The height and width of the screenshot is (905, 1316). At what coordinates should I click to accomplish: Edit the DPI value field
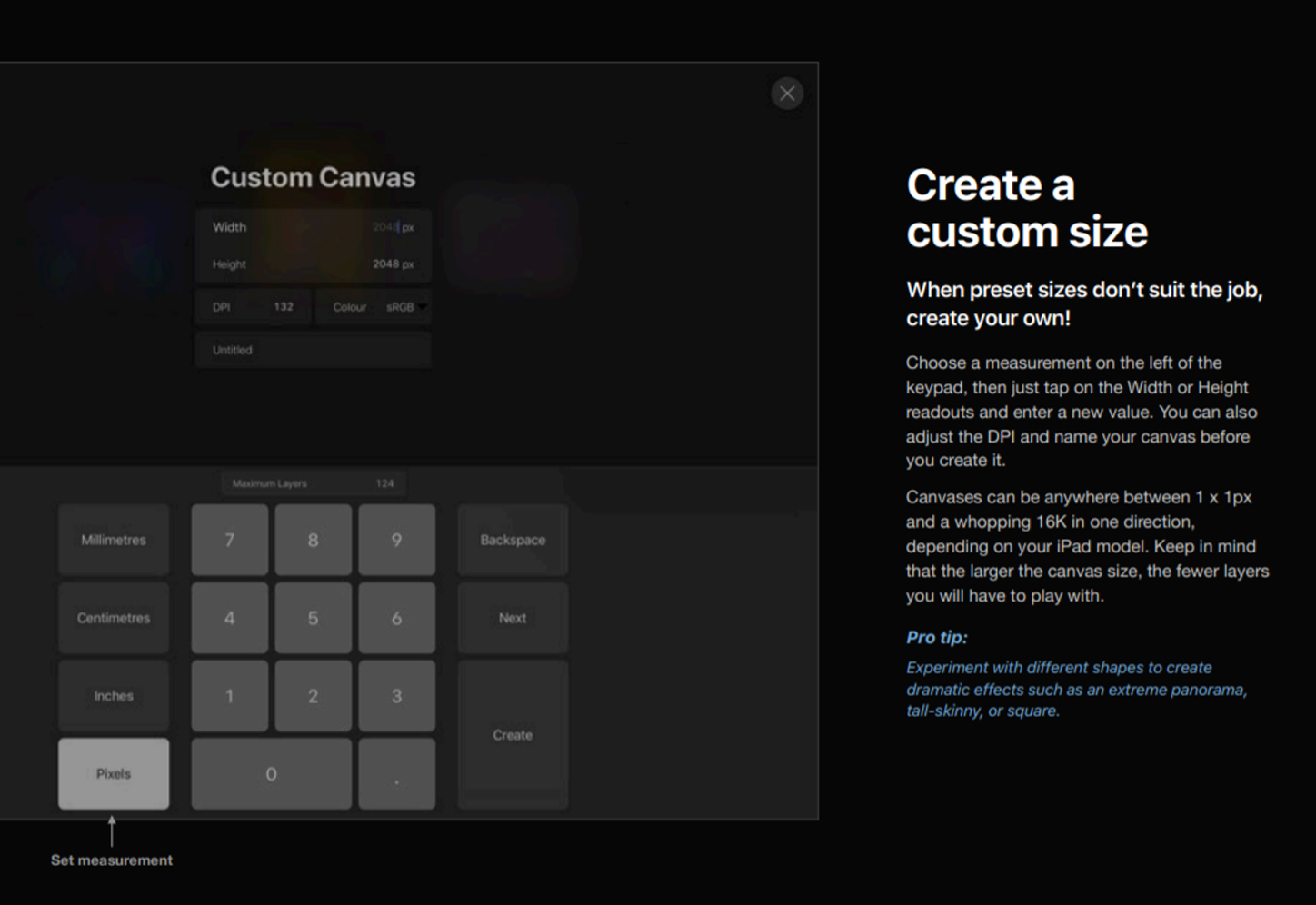253,307
